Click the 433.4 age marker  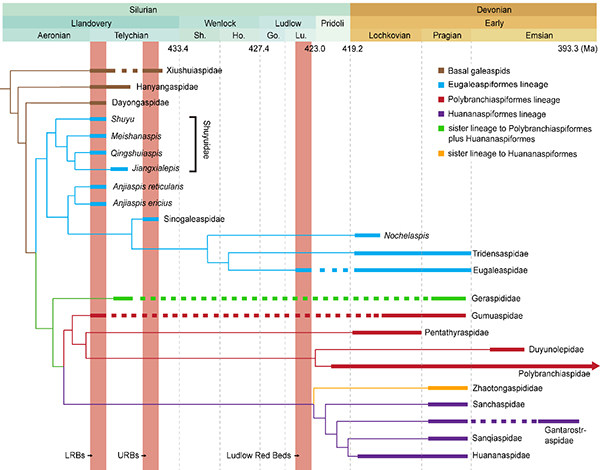[x=179, y=48]
